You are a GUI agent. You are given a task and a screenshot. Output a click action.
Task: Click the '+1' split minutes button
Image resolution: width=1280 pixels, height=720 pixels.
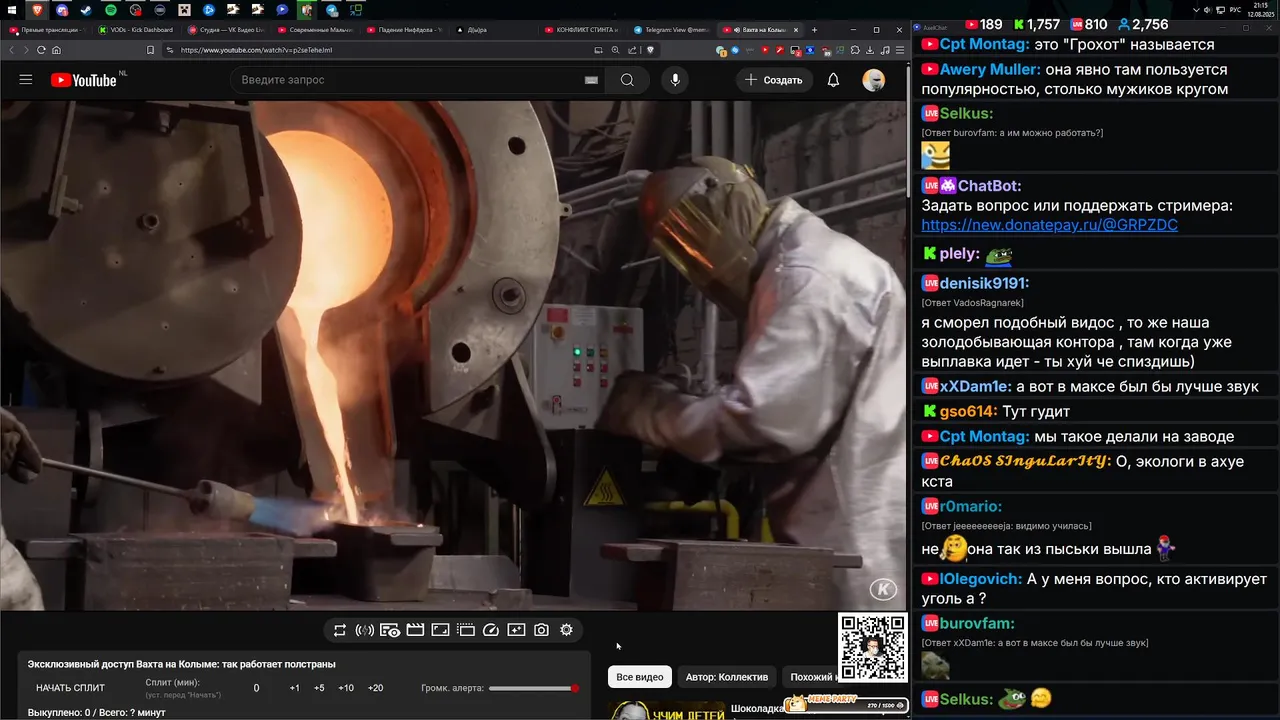[294, 688]
